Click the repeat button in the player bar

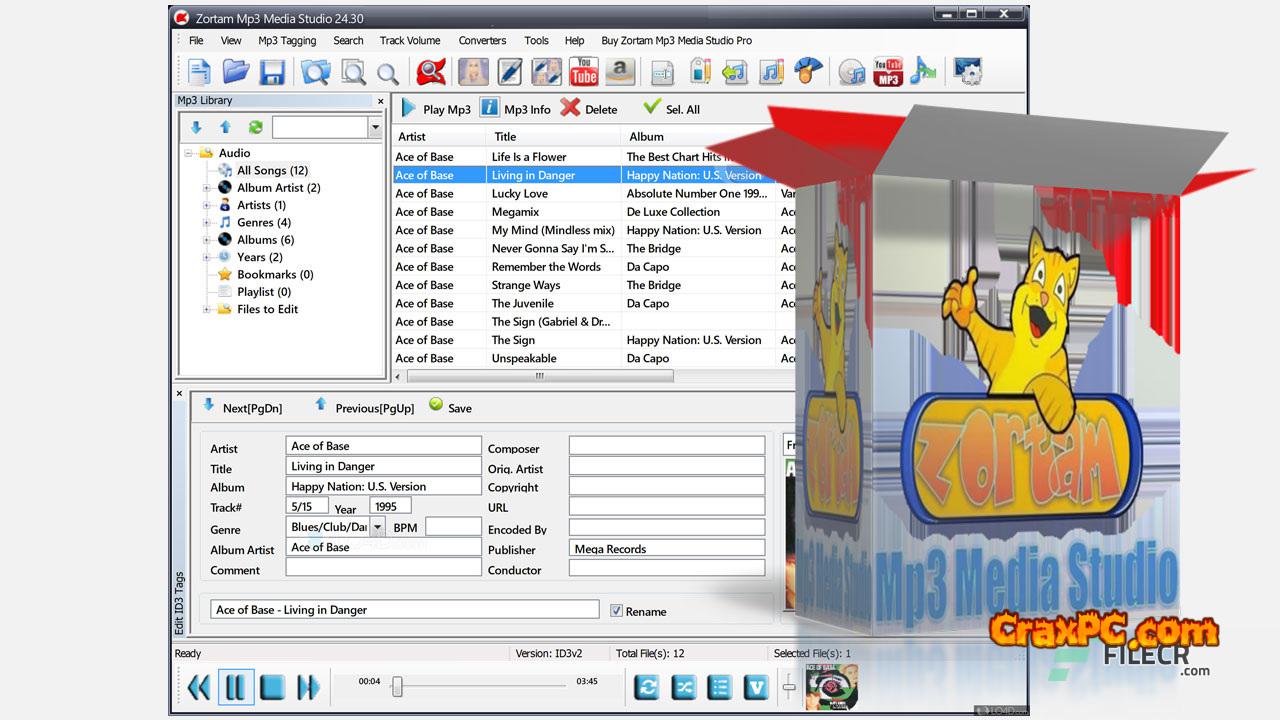(647, 687)
